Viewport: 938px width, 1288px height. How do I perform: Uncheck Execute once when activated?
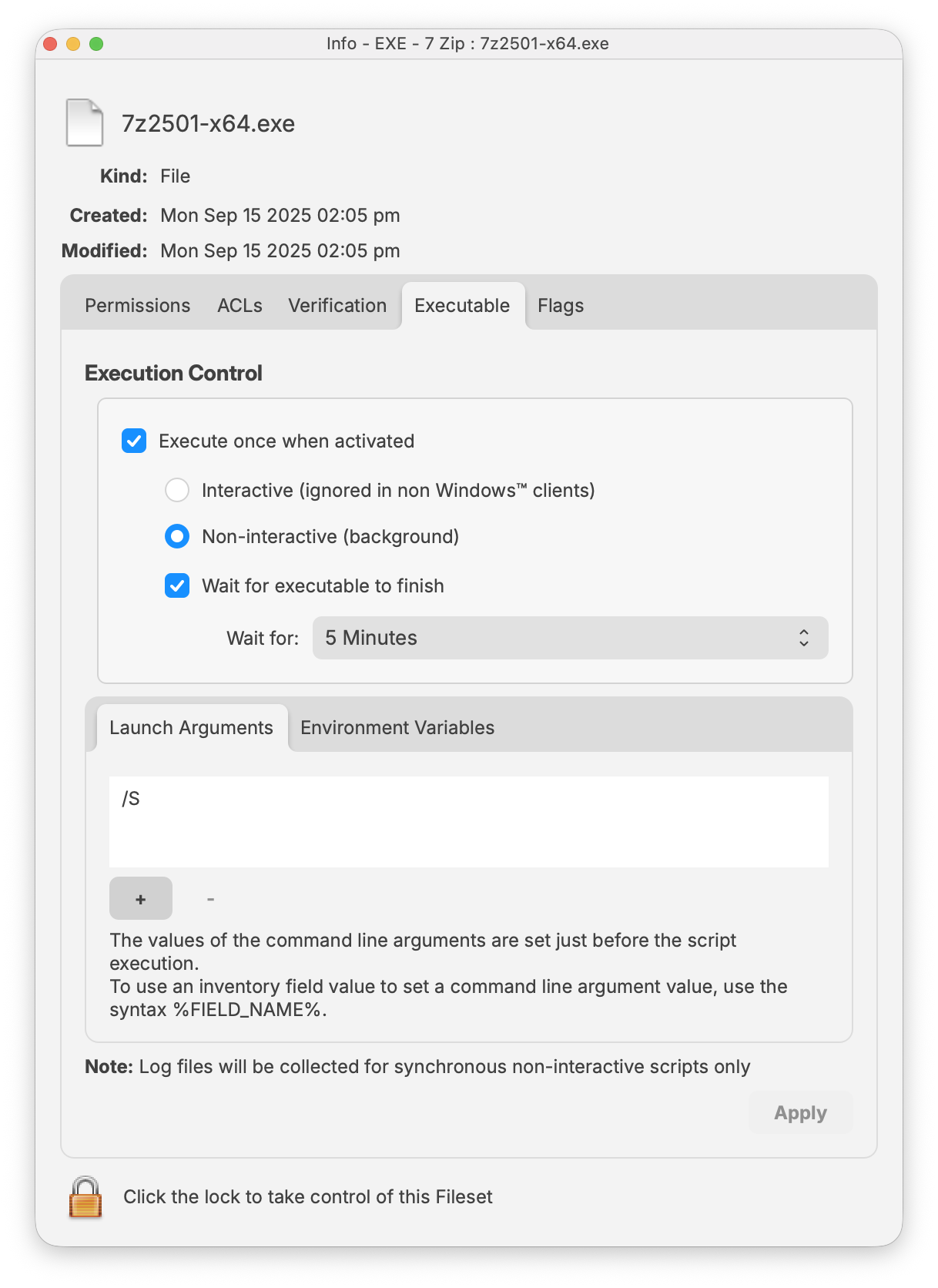(134, 441)
